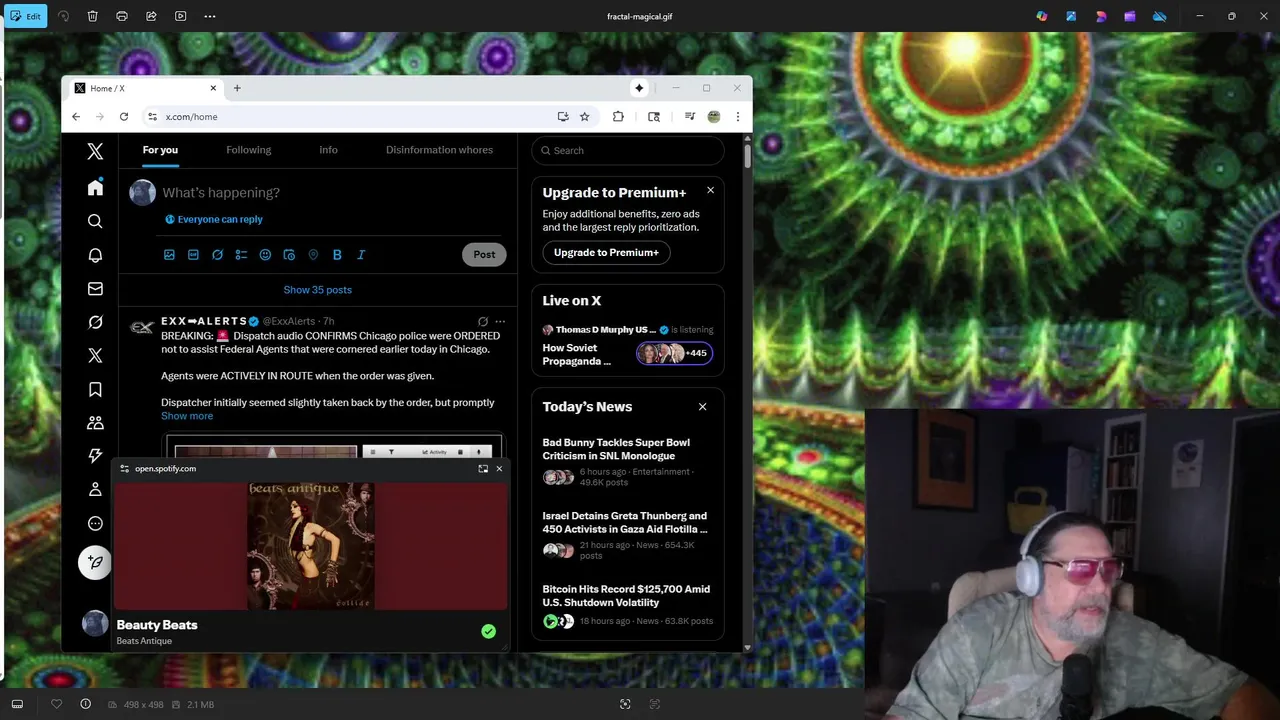The height and width of the screenshot is (720, 1280).
Task: Start slideshow using Photos play icon
Action: point(180,16)
